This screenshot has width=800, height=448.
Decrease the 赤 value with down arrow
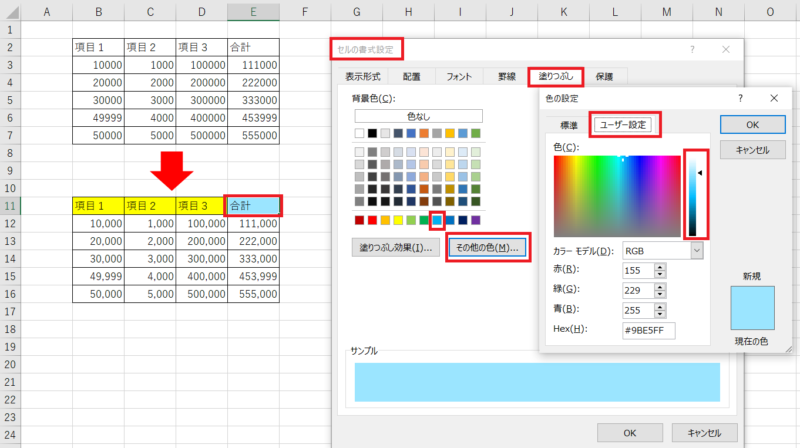pyautogui.click(x=660, y=275)
